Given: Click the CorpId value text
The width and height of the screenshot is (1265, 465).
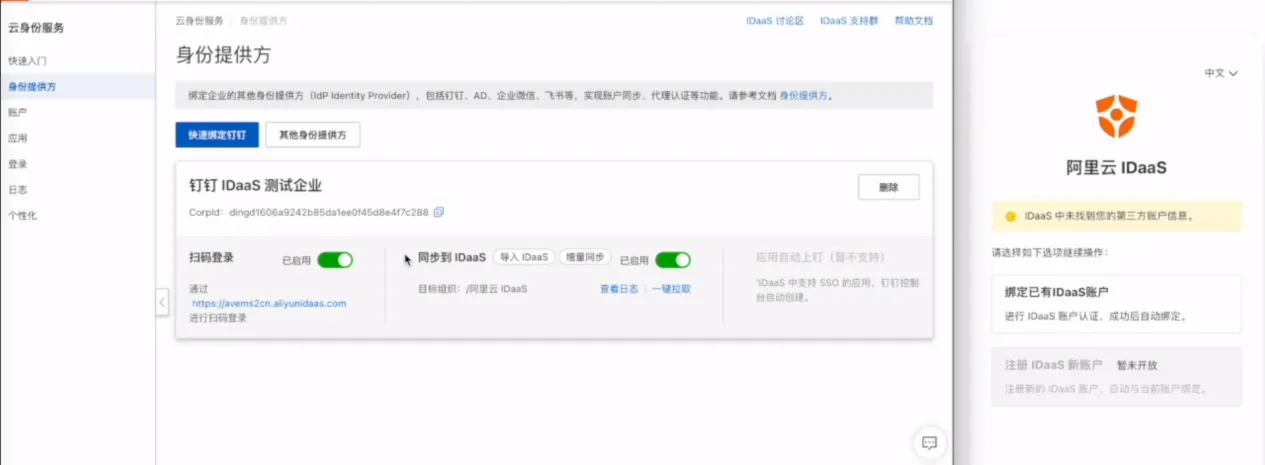Looking at the screenshot, I should click(329, 212).
